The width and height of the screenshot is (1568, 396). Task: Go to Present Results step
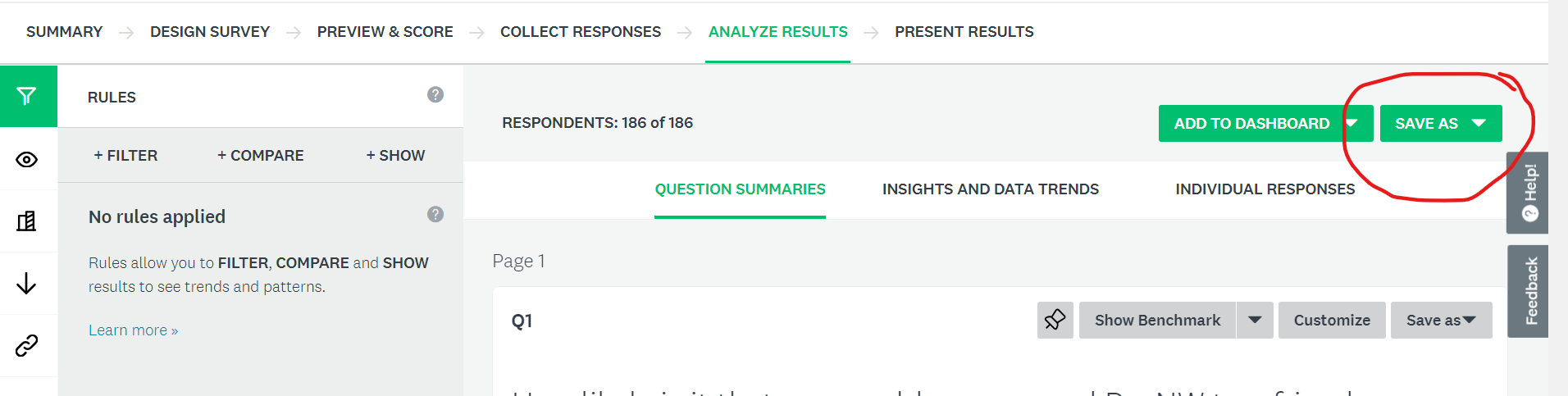coord(964,32)
